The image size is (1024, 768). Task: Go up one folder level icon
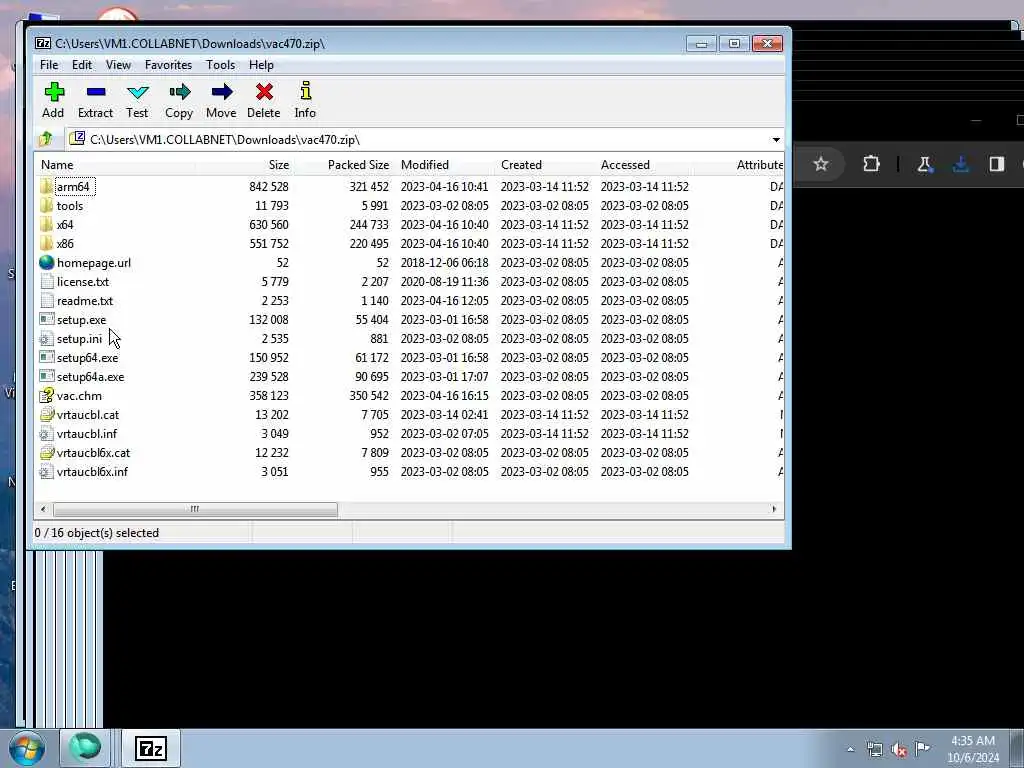(46, 139)
